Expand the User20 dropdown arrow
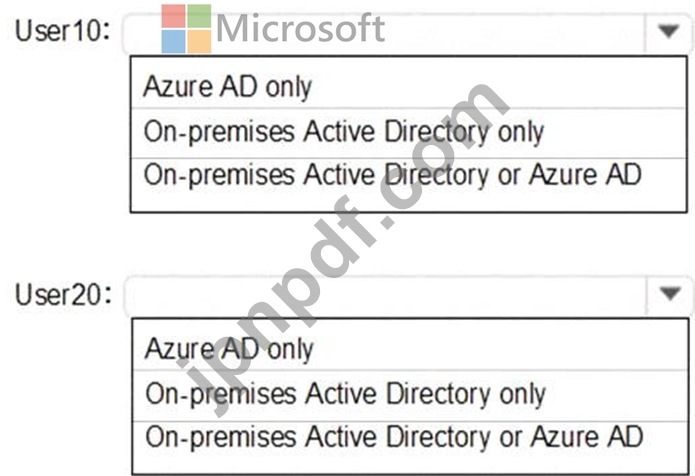This screenshot has width=695, height=476. point(670,293)
